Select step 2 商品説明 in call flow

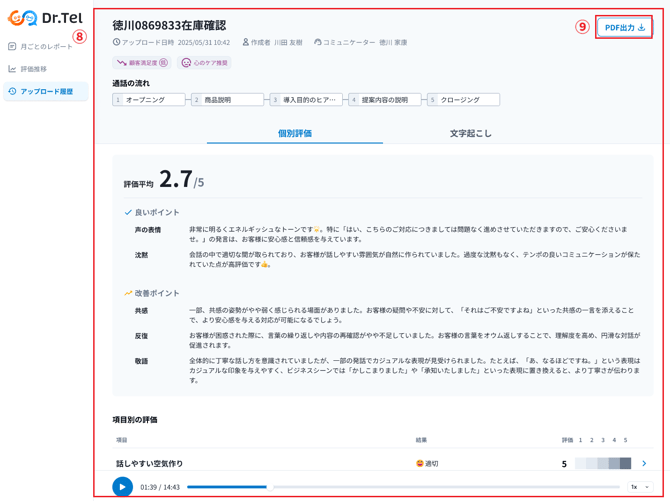point(227,100)
